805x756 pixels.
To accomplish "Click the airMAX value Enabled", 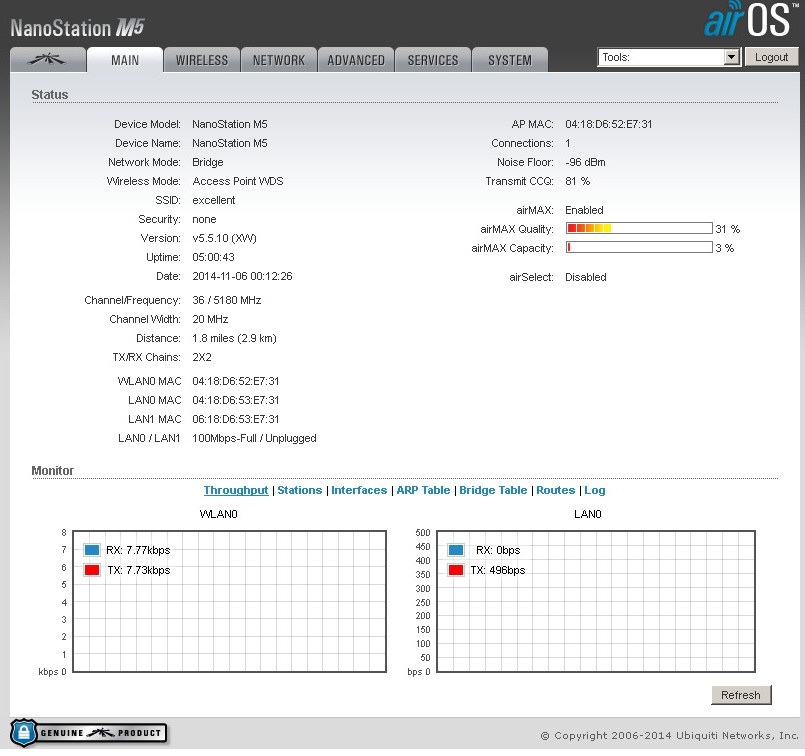I will click(x=584, y=210).
